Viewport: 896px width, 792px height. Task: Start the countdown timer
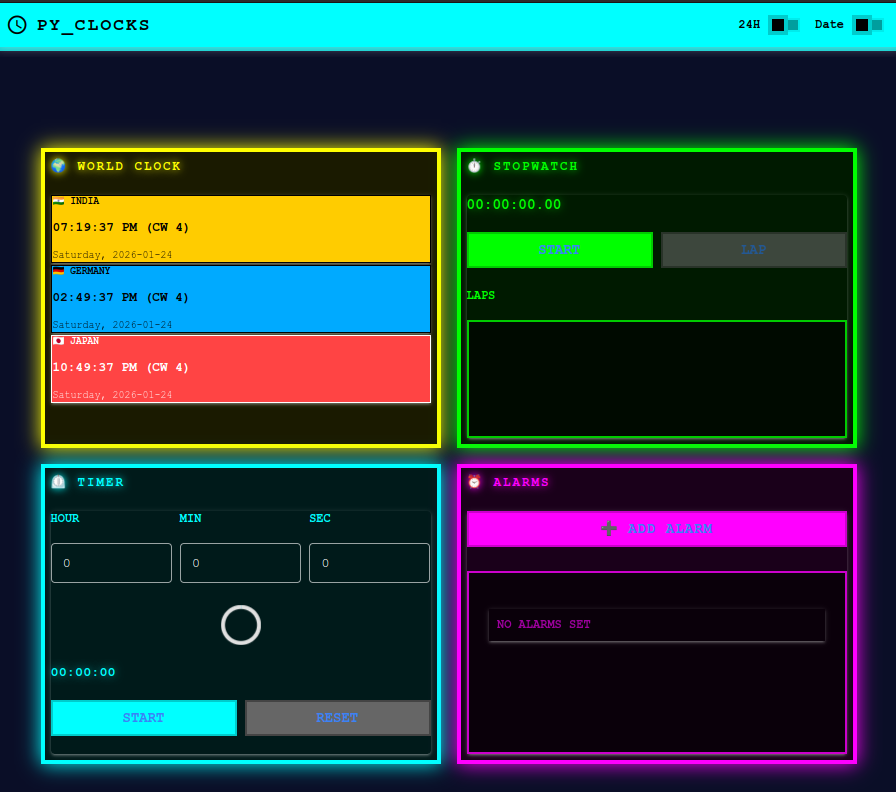click(143, 717)
